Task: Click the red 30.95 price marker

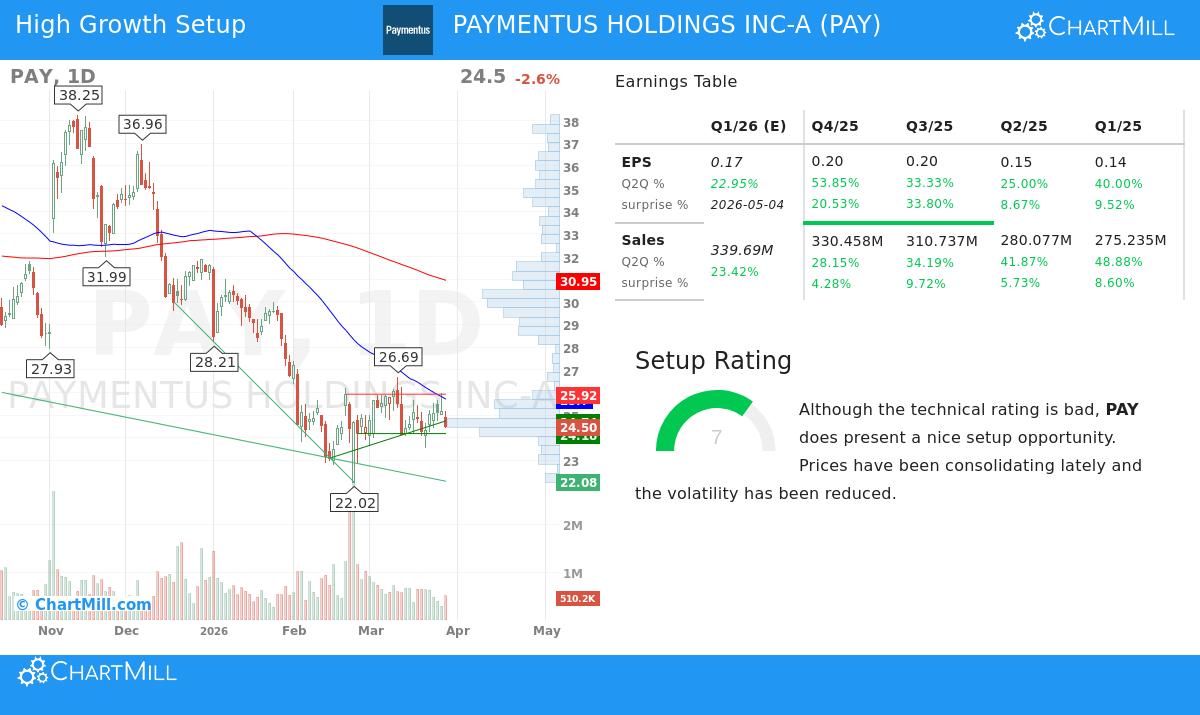Action: click(x=578, y=281)
